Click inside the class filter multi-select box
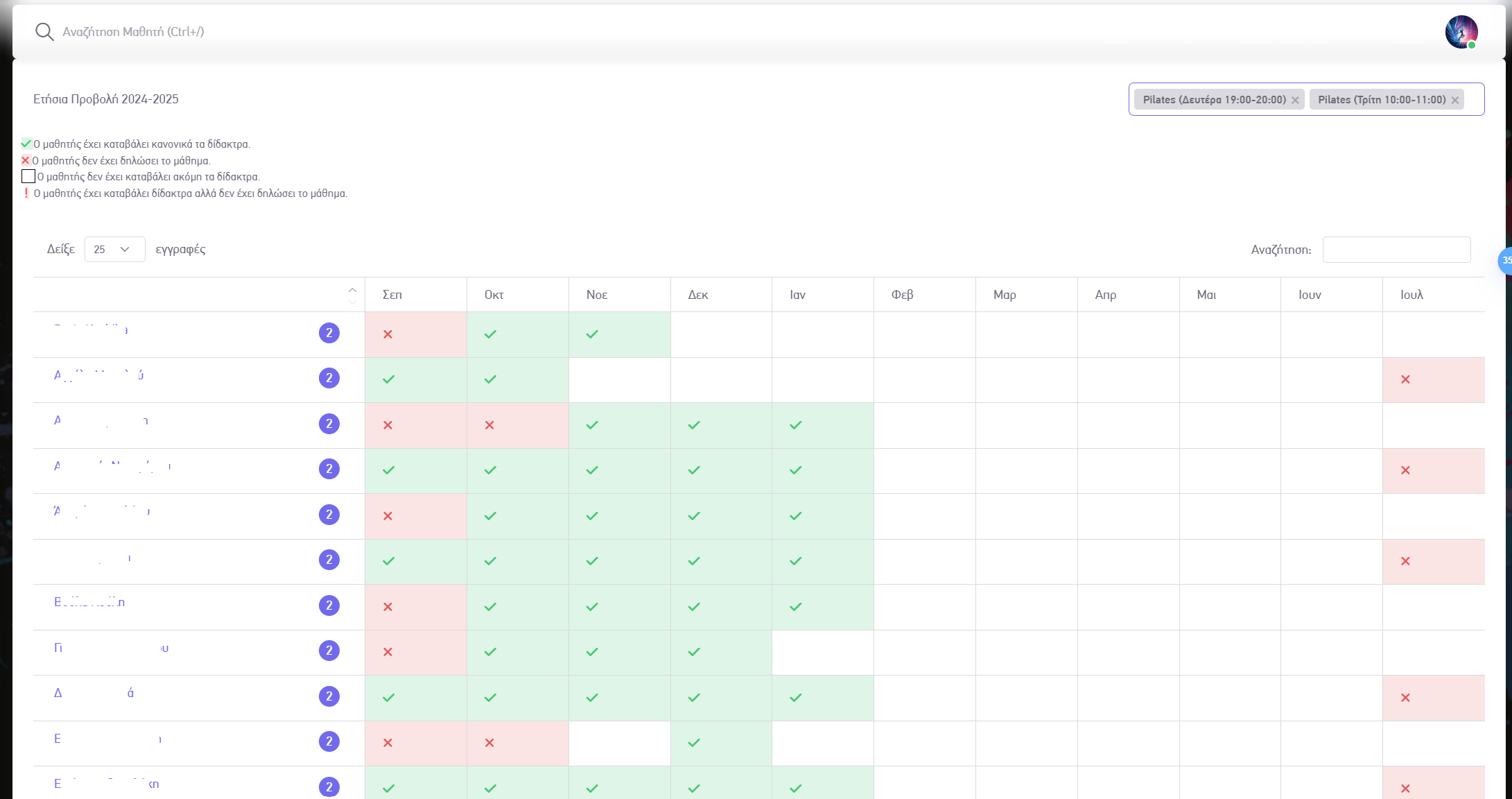 (1472, 99)
